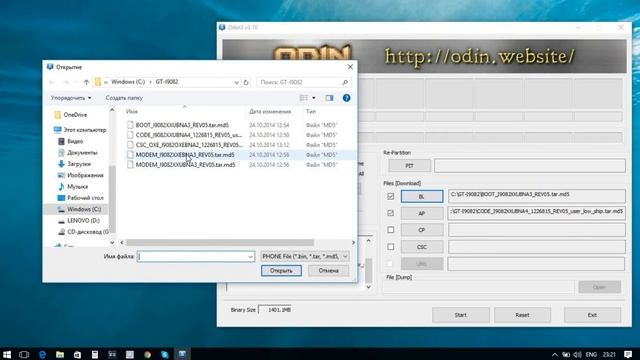
Task: Open File Explorer from taskbar
Action: click(x=60, y=354)
